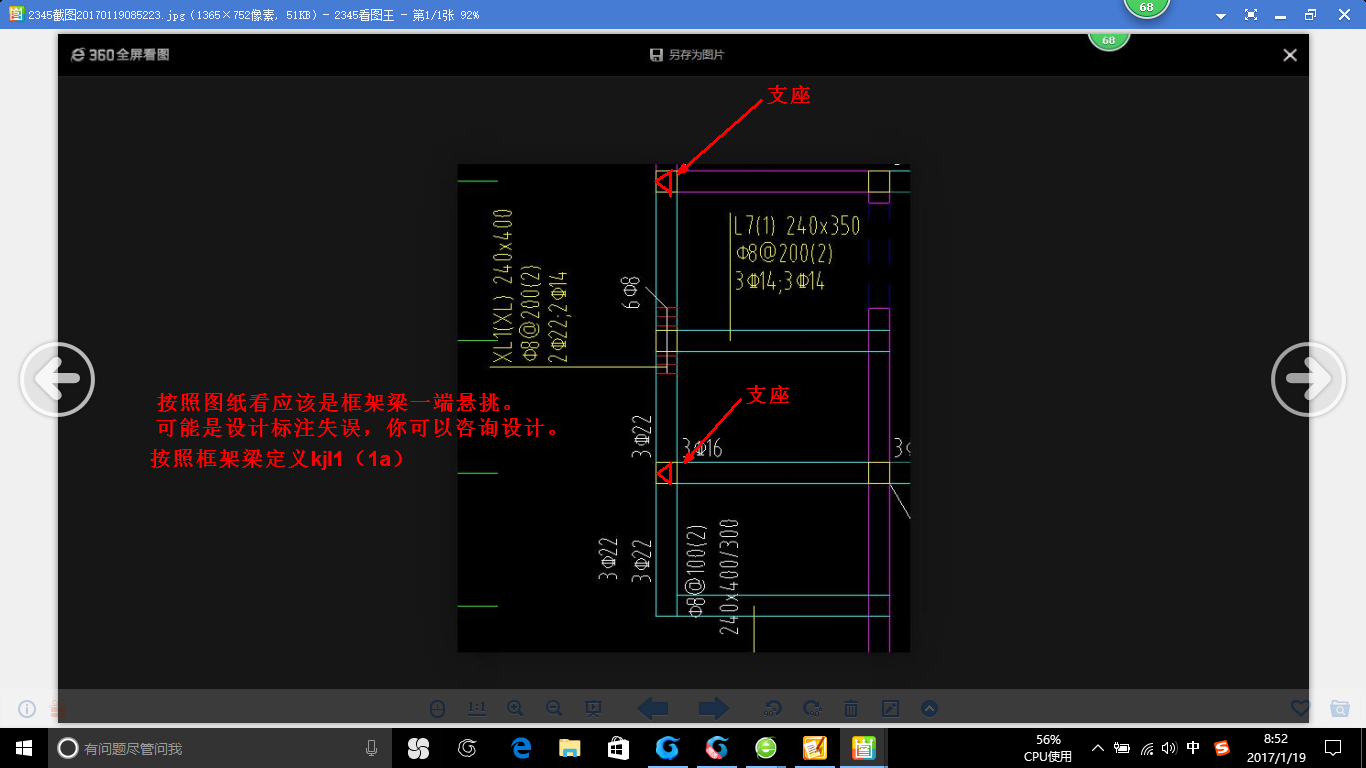
Task: Click the battery tray icon
Action: point(1122,748)
